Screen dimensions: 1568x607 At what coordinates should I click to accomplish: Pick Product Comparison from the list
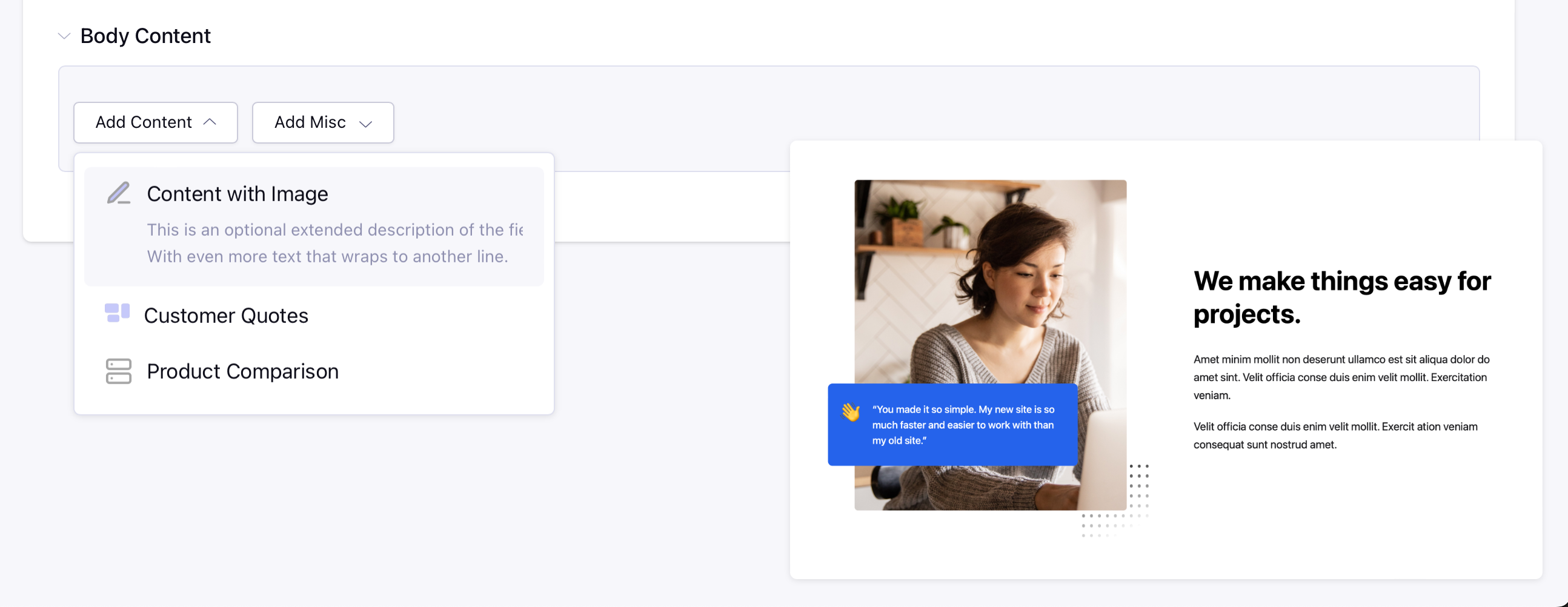point(314,371)
